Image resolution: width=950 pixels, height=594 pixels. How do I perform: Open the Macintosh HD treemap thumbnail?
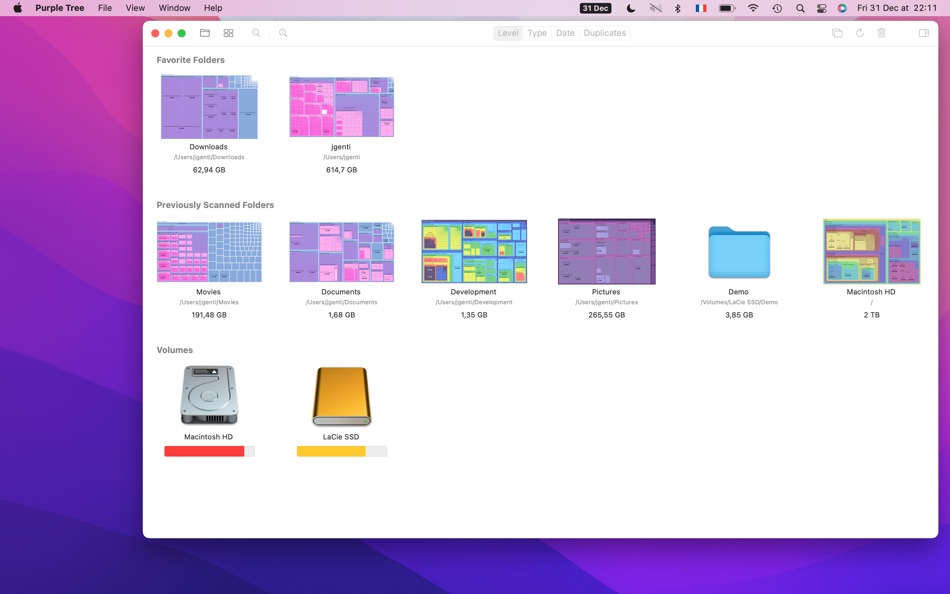coord(871,252)
